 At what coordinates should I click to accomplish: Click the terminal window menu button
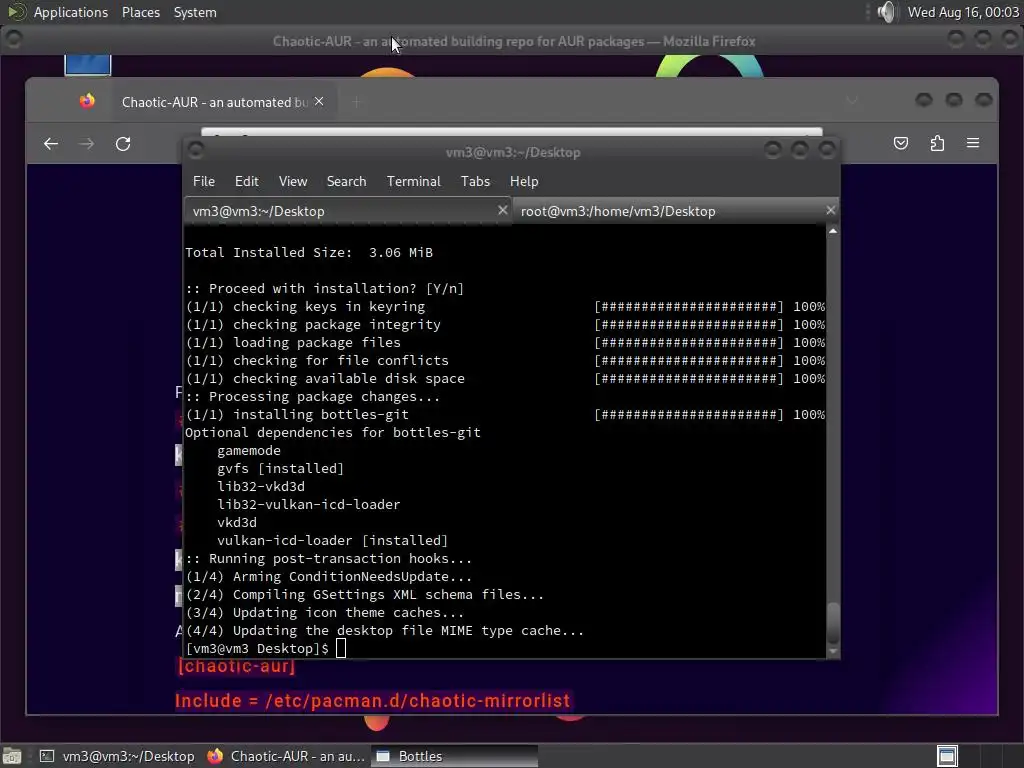coord(196,151)
